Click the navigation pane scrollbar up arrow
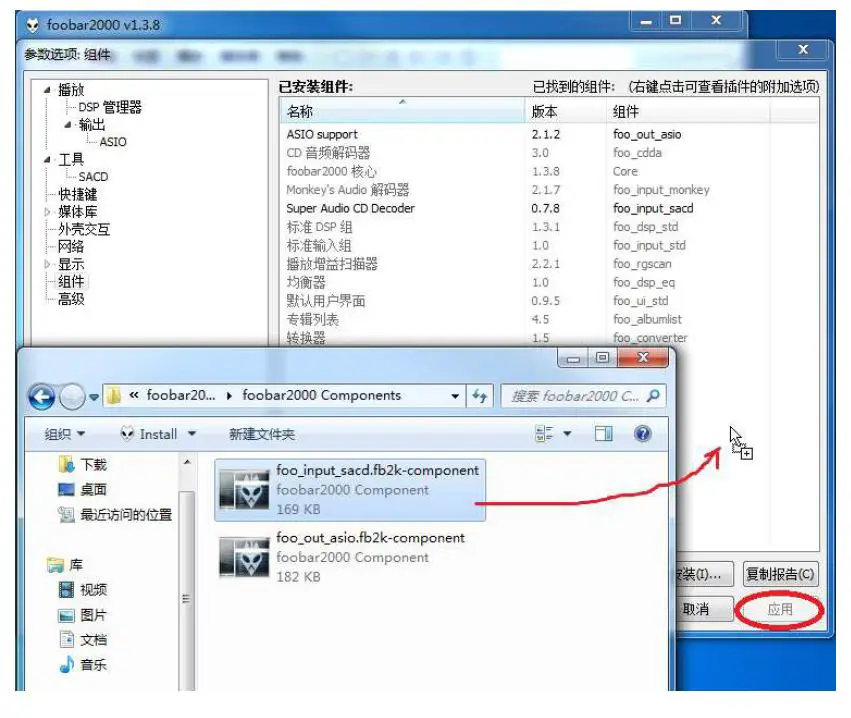 click(x=187, y=462)
